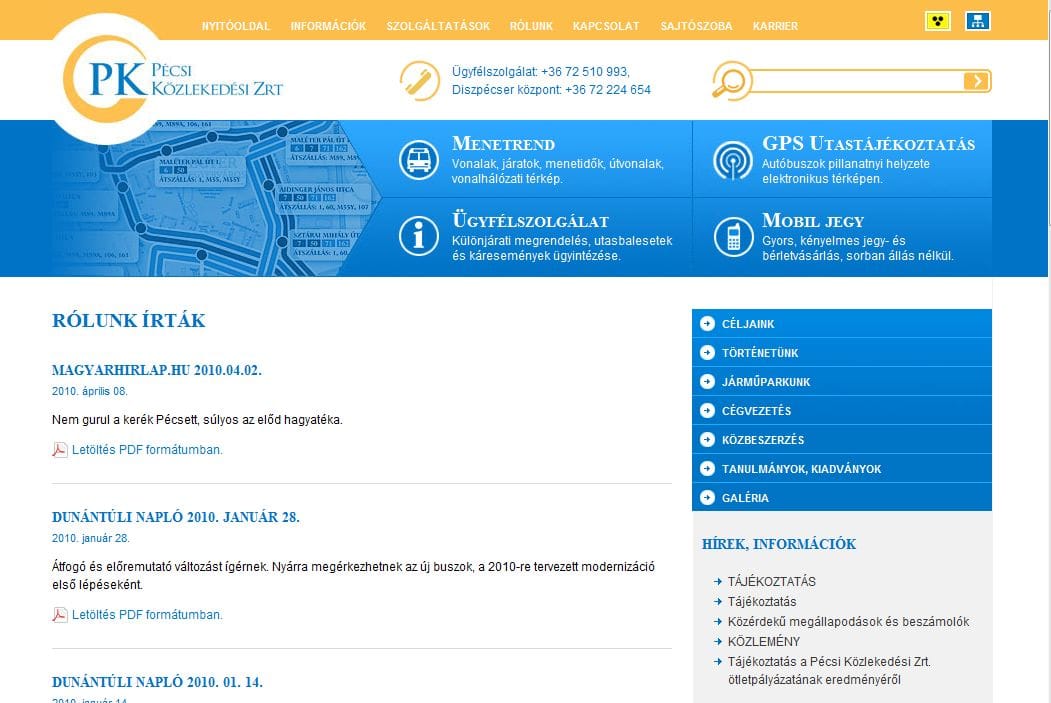Image resolution: width=1051 pixels, height=703 pixels.
Task: Select Történetünk in side menu
Action: (x=842, y=353)
